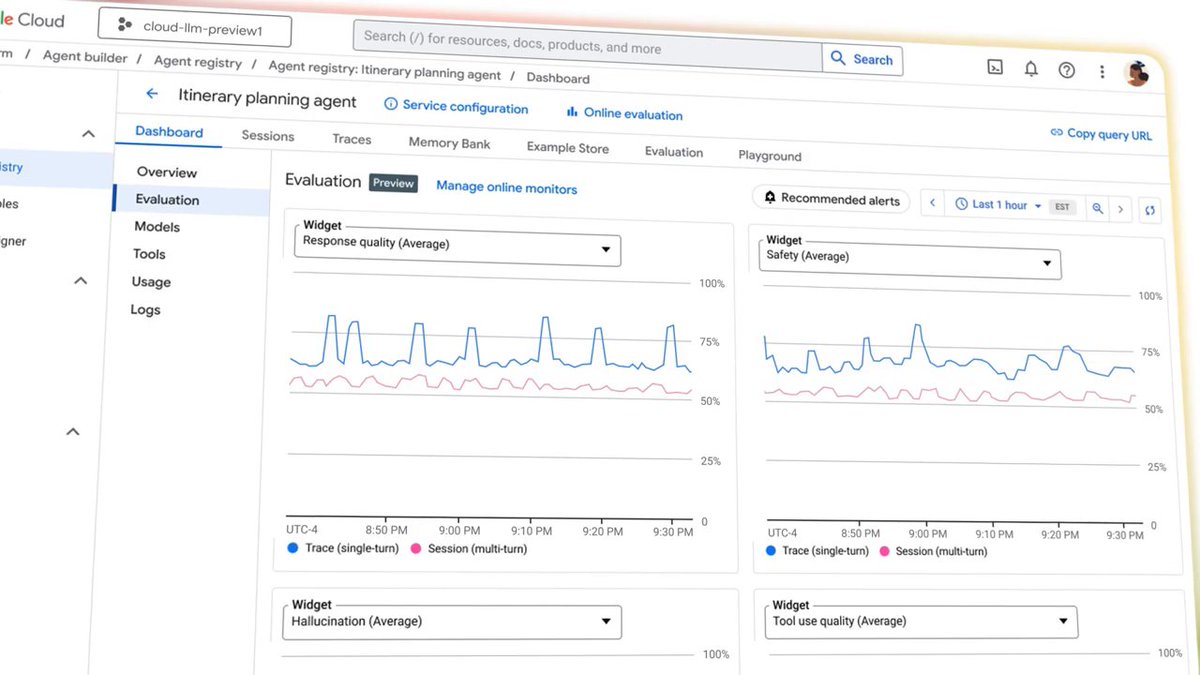Click the Dashboard breadcrumb text
Viewport: 1200px width, 675px height.
[x=558, y=78]
